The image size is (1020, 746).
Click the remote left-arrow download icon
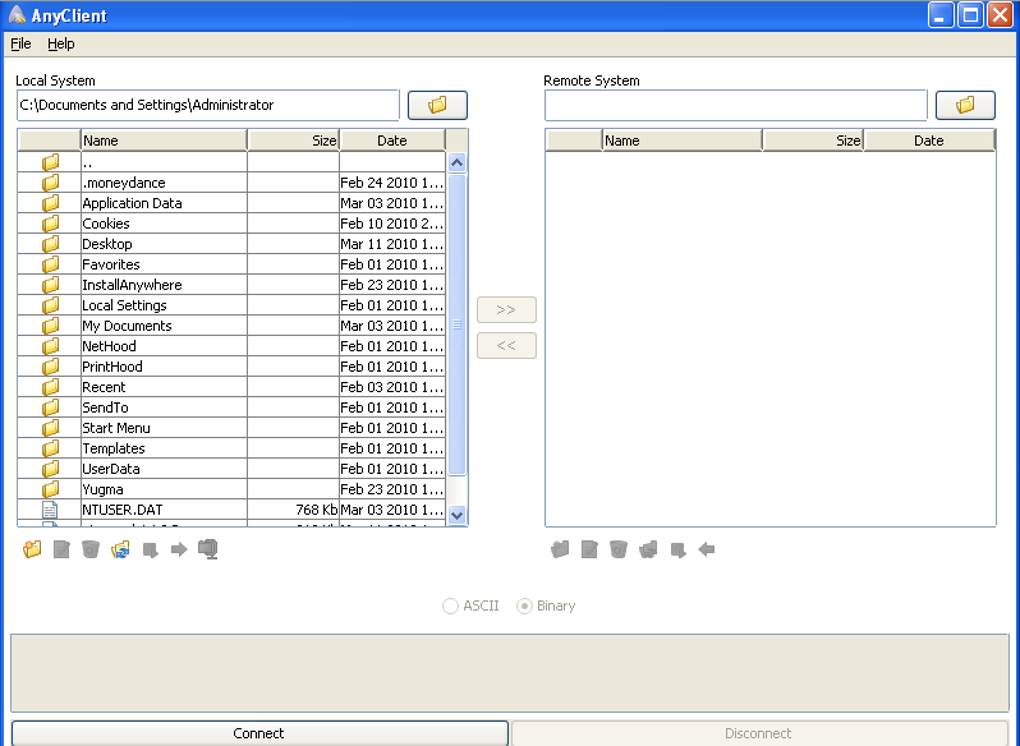[x=706, y=550]
